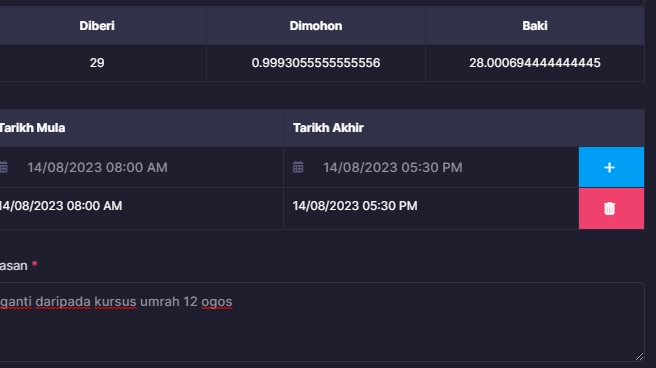Click the Tarikh Akhir column header

[x=328, y=128]
